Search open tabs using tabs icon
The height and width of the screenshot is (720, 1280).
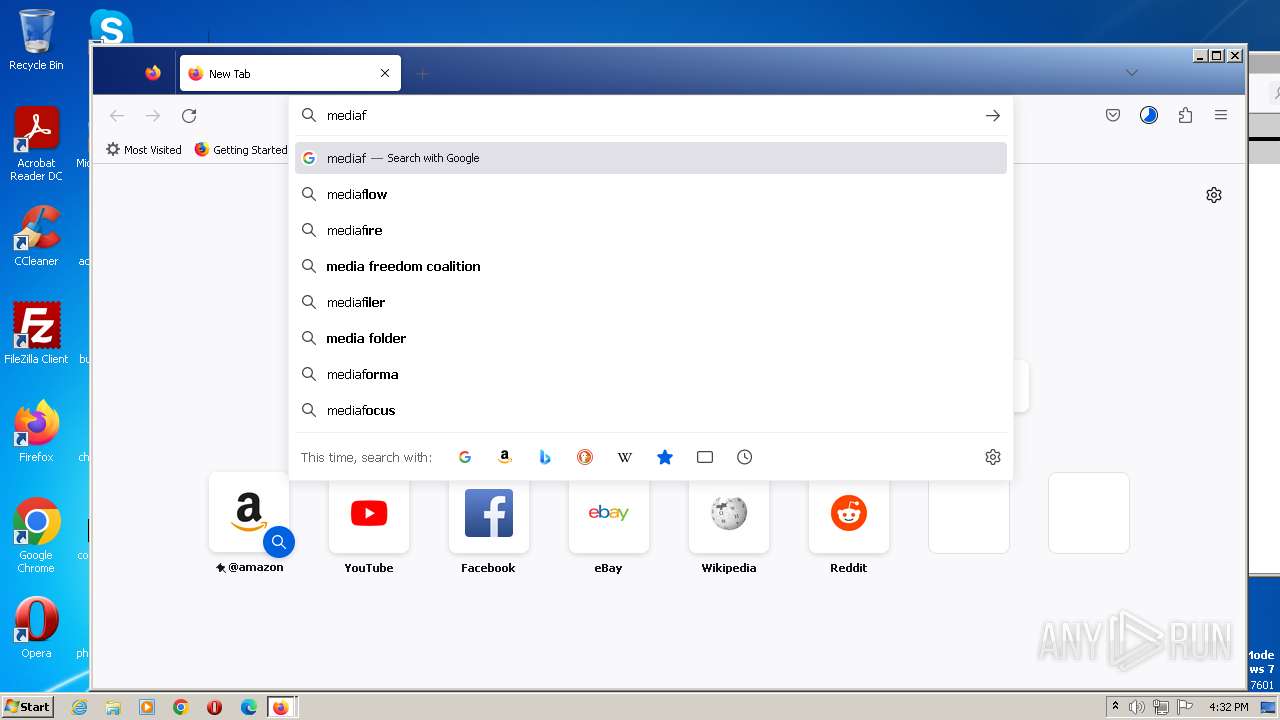(x=705, y=457)
